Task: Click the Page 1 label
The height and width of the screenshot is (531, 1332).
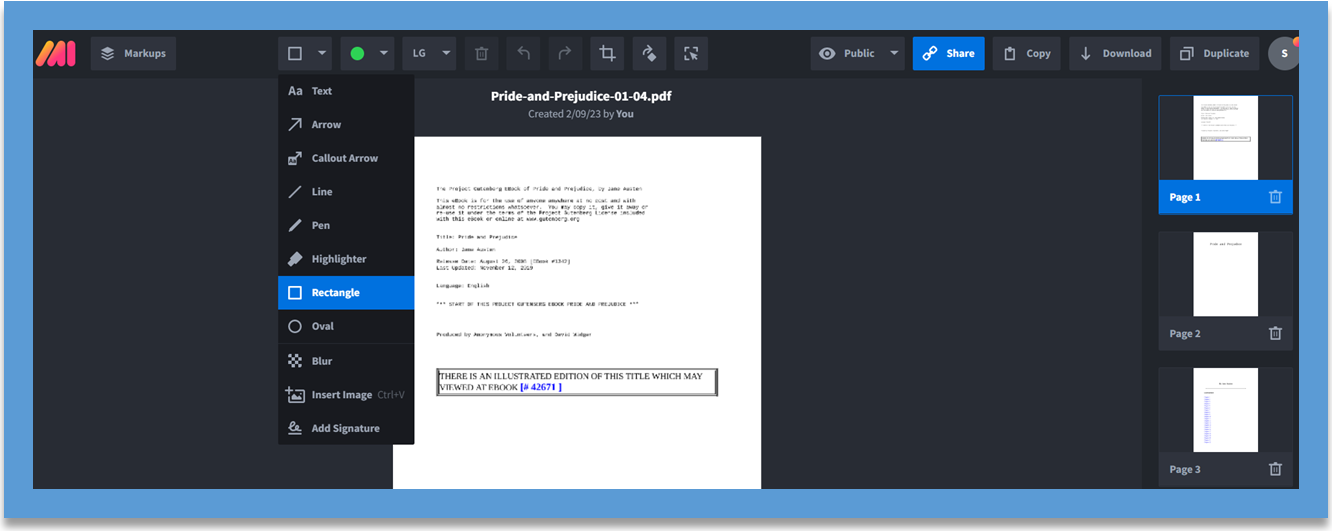Action: pyautogui.click(x=1185, y=197)
